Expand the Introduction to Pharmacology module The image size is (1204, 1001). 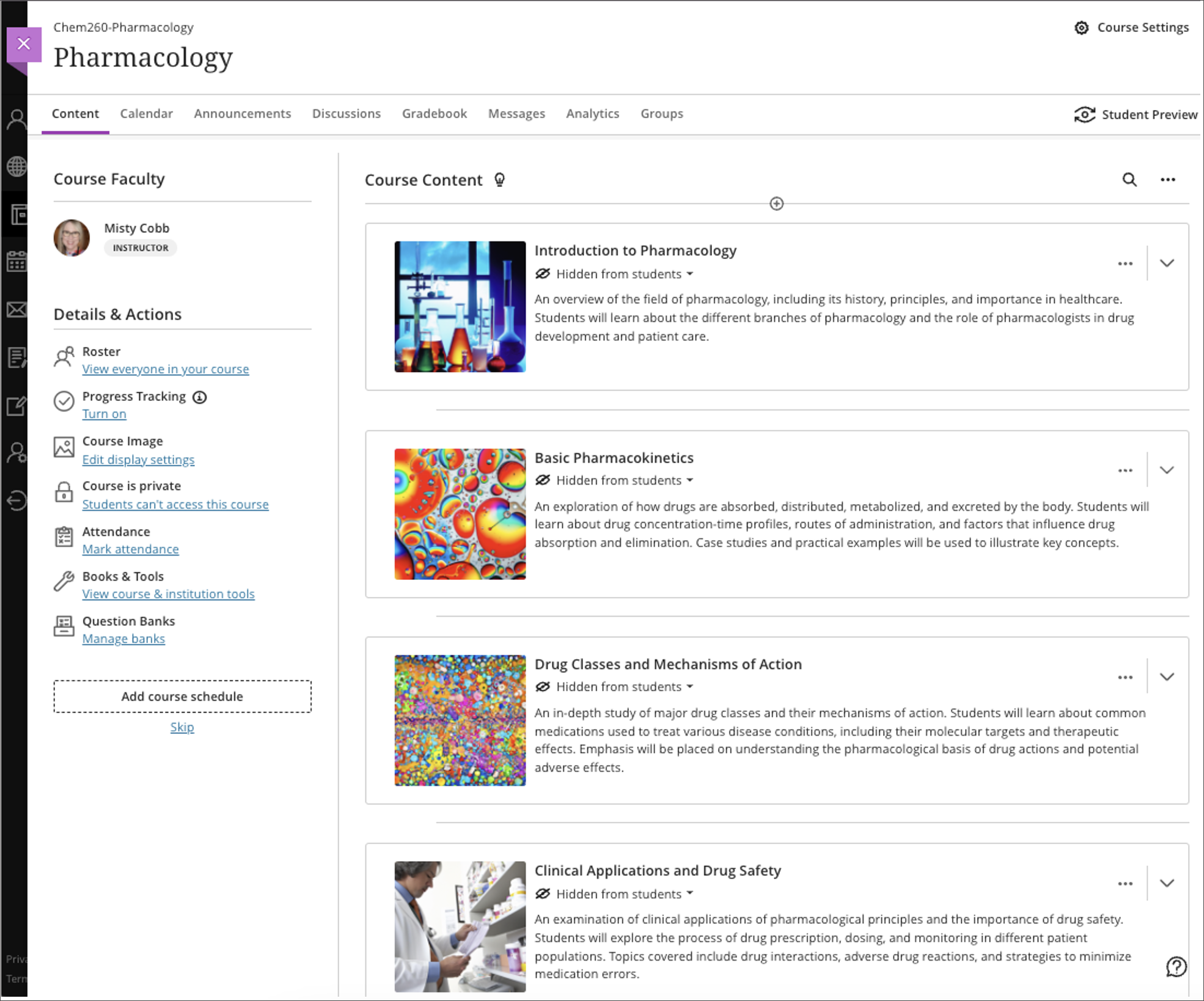coord(1167,263)
